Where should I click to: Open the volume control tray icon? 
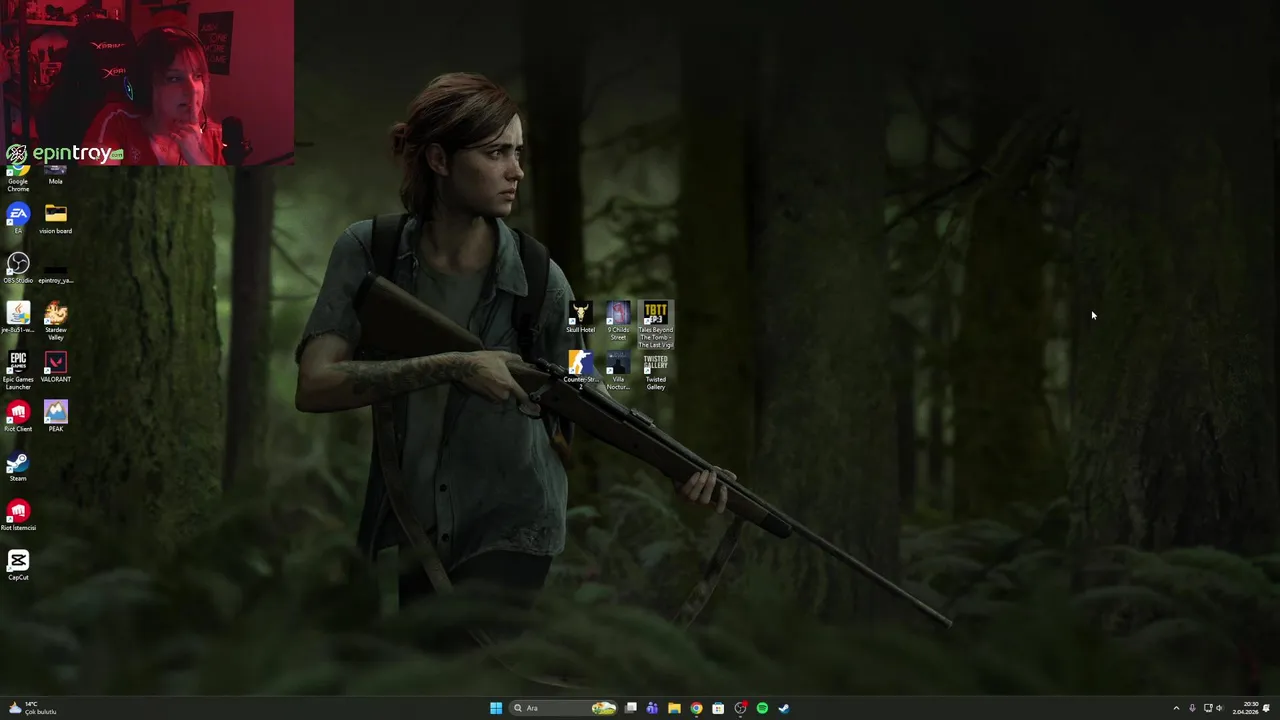pyautogui.click(x=1220, y=708)
